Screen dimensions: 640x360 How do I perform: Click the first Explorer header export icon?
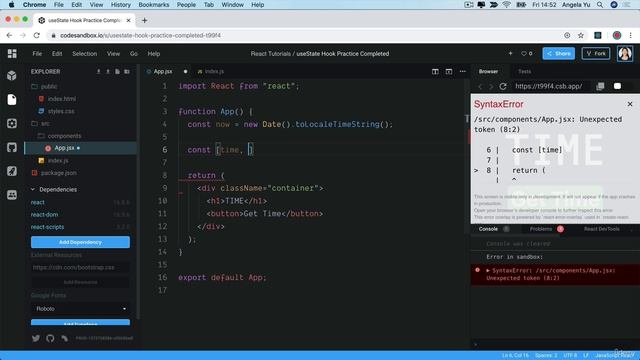(98, 71)
